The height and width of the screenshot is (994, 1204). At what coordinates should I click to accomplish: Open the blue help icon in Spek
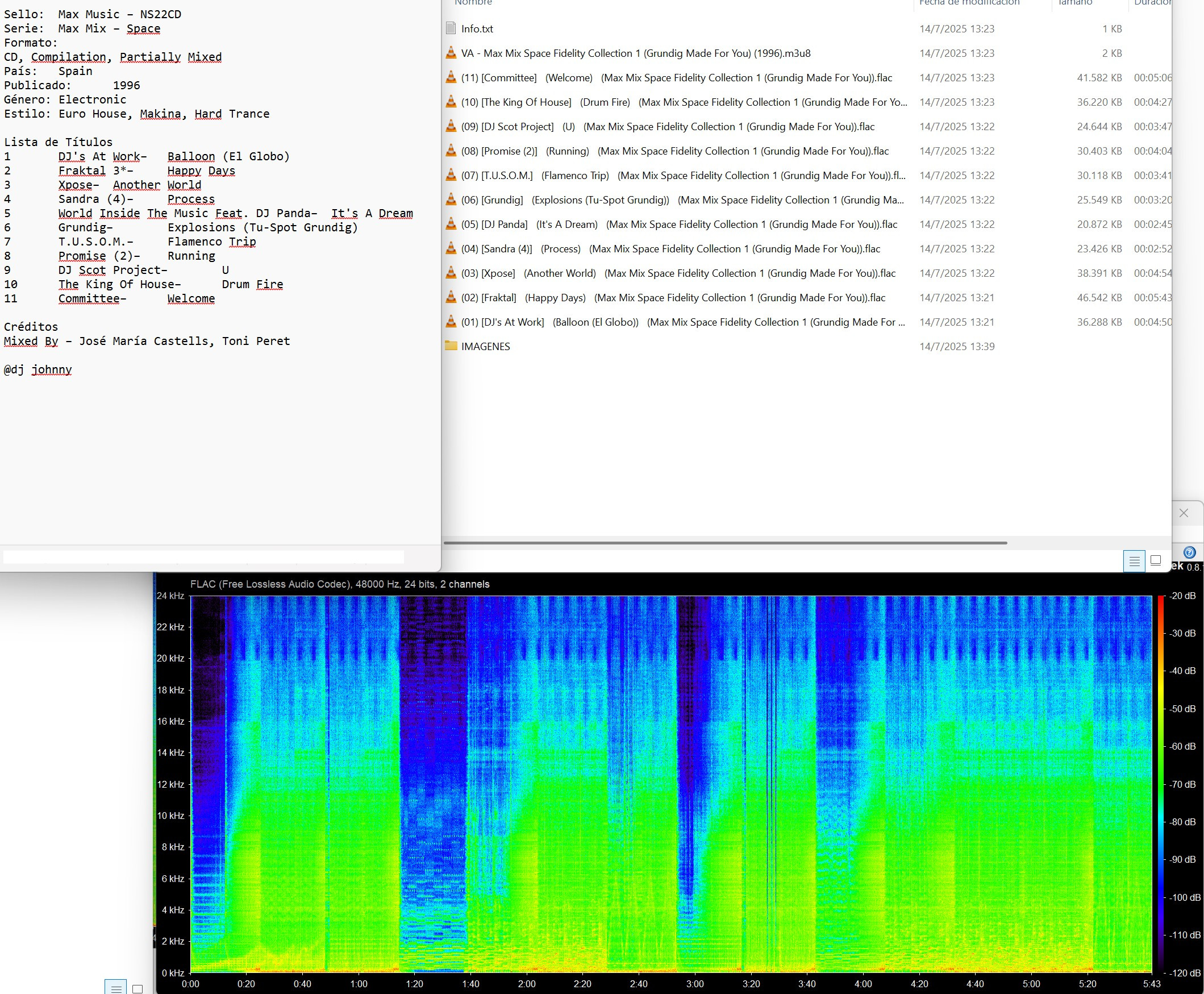point(1189,552)
